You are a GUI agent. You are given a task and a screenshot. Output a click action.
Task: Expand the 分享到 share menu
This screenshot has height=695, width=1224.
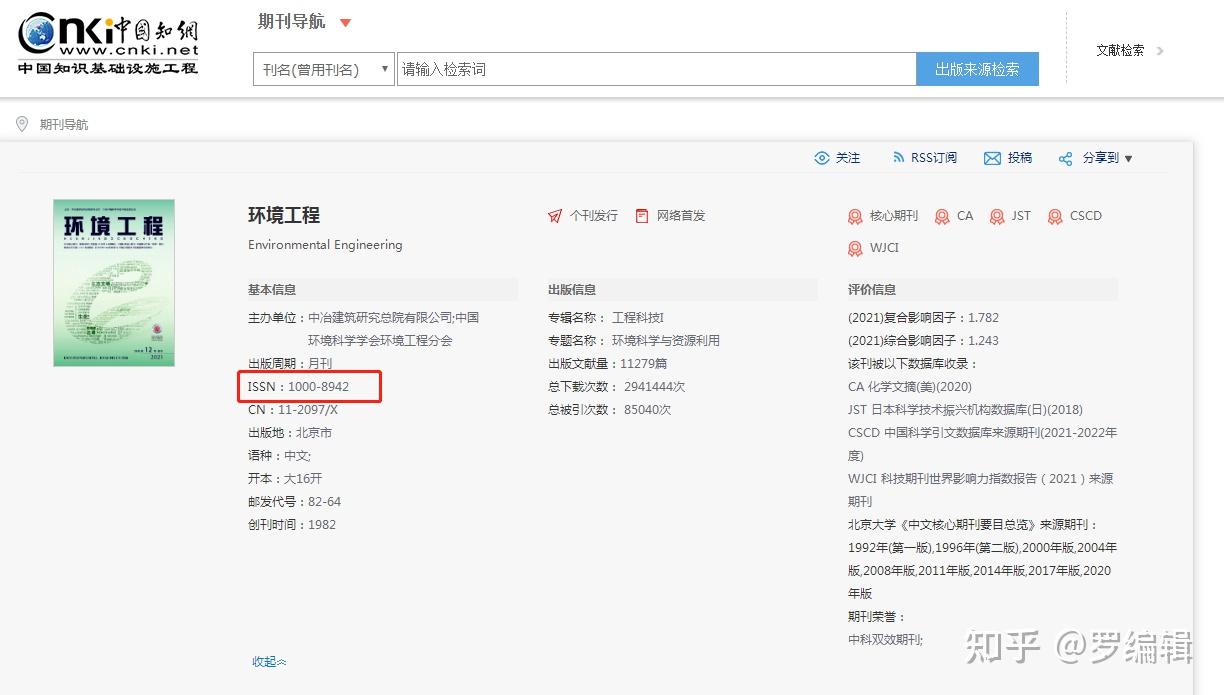1095,158
